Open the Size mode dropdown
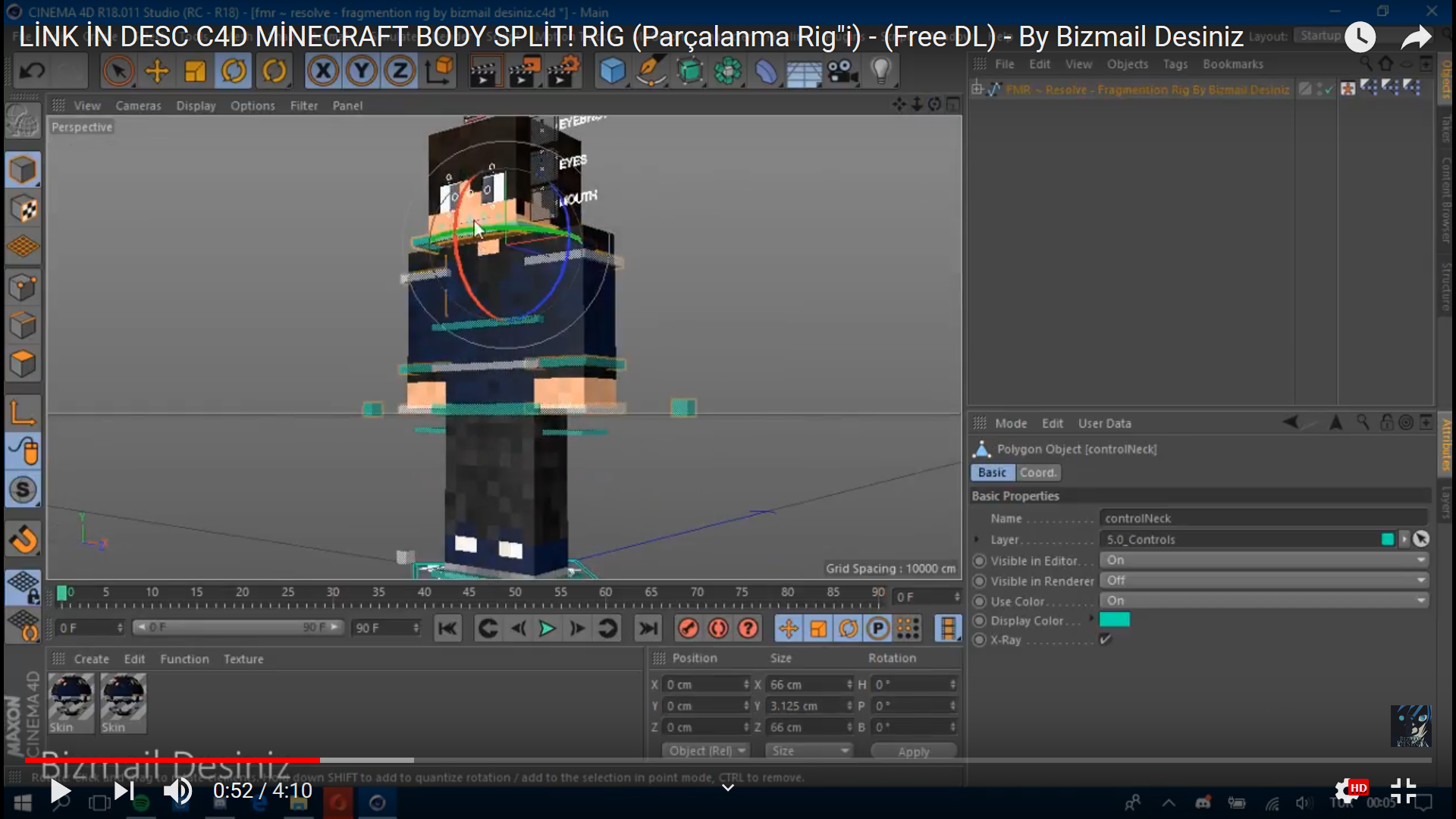Image resolution: width=1456 pixels, height=819 pixels. point(810,751)
